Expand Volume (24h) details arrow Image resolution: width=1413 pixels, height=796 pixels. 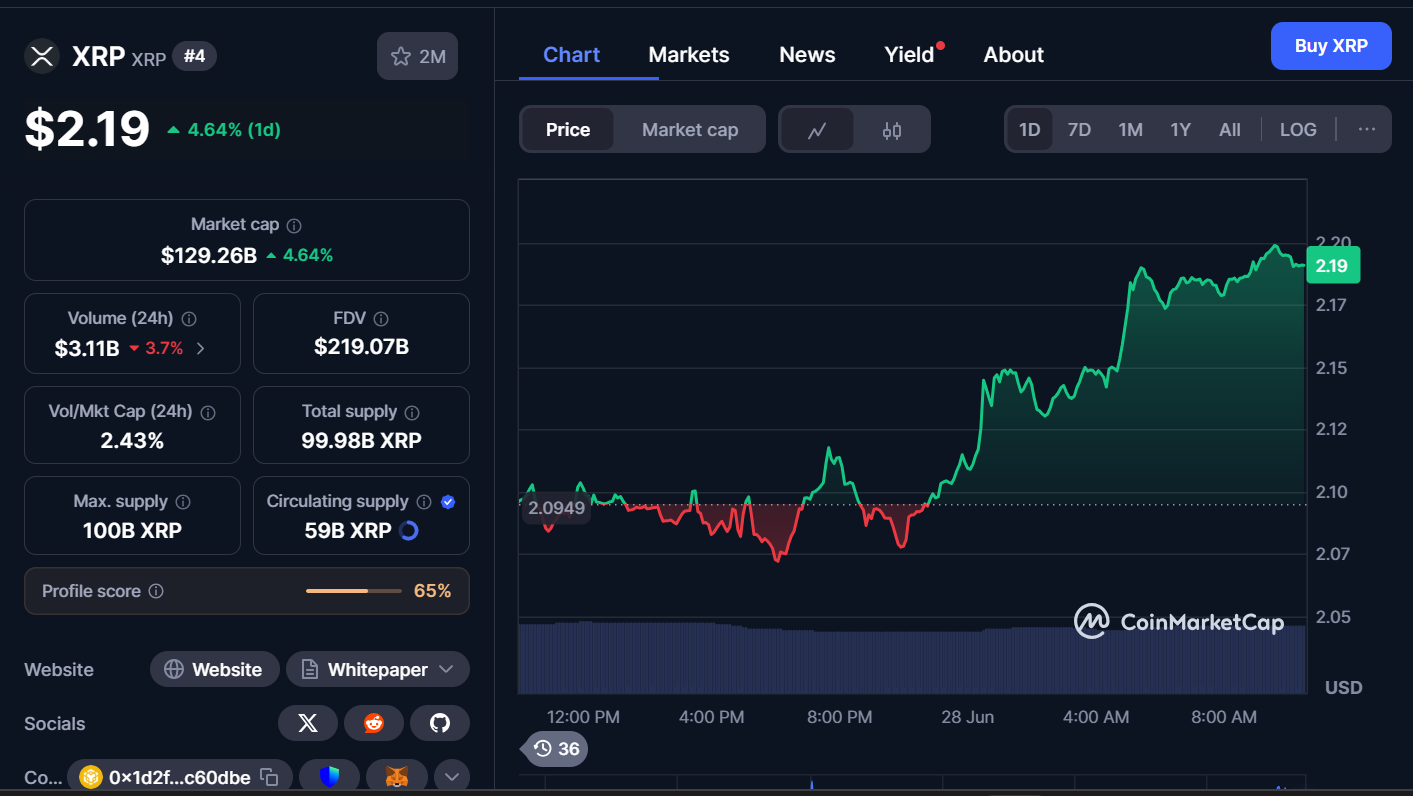click(201, 349)
